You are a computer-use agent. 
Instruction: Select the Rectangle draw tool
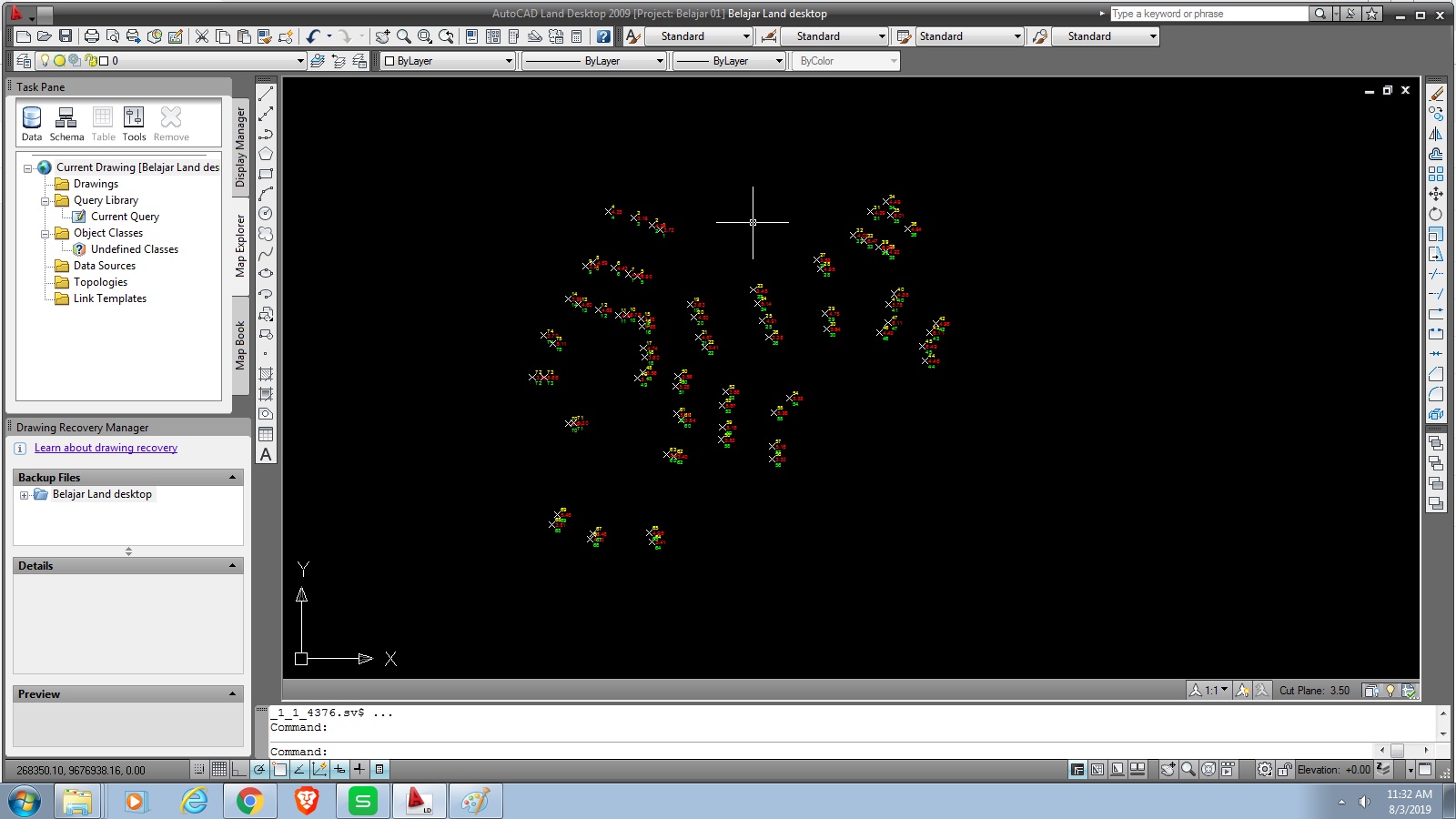[x=266, y=174]
